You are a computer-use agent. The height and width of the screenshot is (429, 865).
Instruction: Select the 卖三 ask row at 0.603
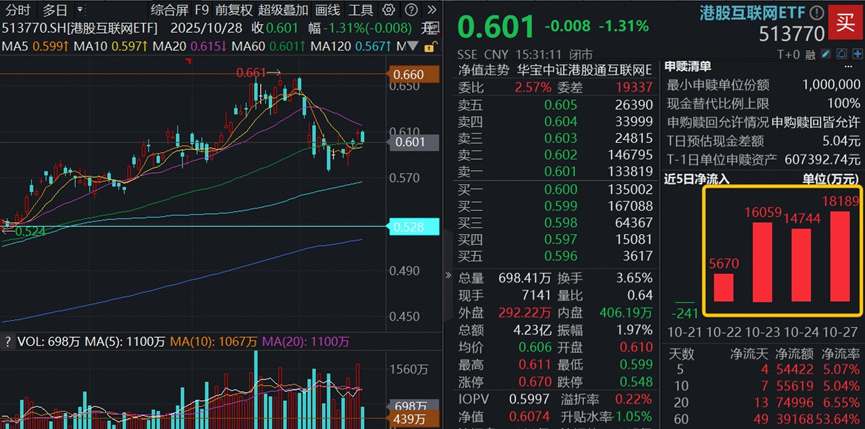pos(555,138)
